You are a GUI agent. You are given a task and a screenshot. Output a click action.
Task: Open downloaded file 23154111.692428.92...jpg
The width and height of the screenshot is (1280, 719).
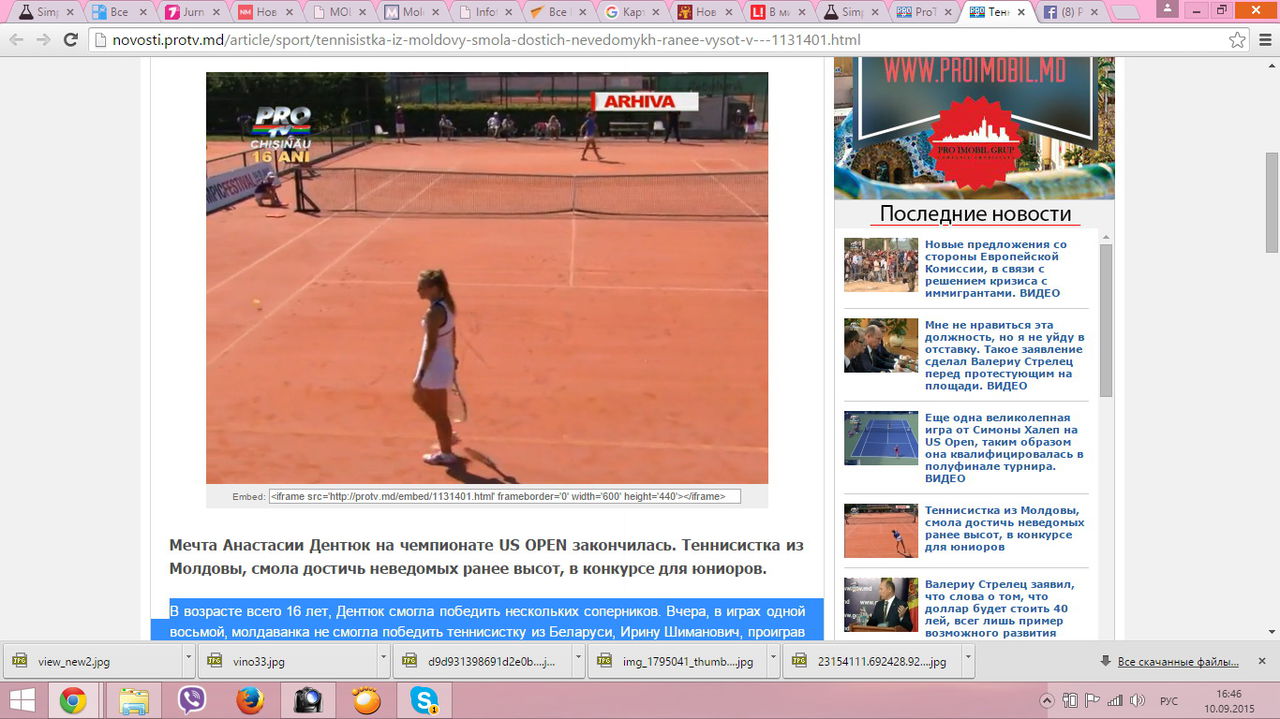[x=872, y=661]
